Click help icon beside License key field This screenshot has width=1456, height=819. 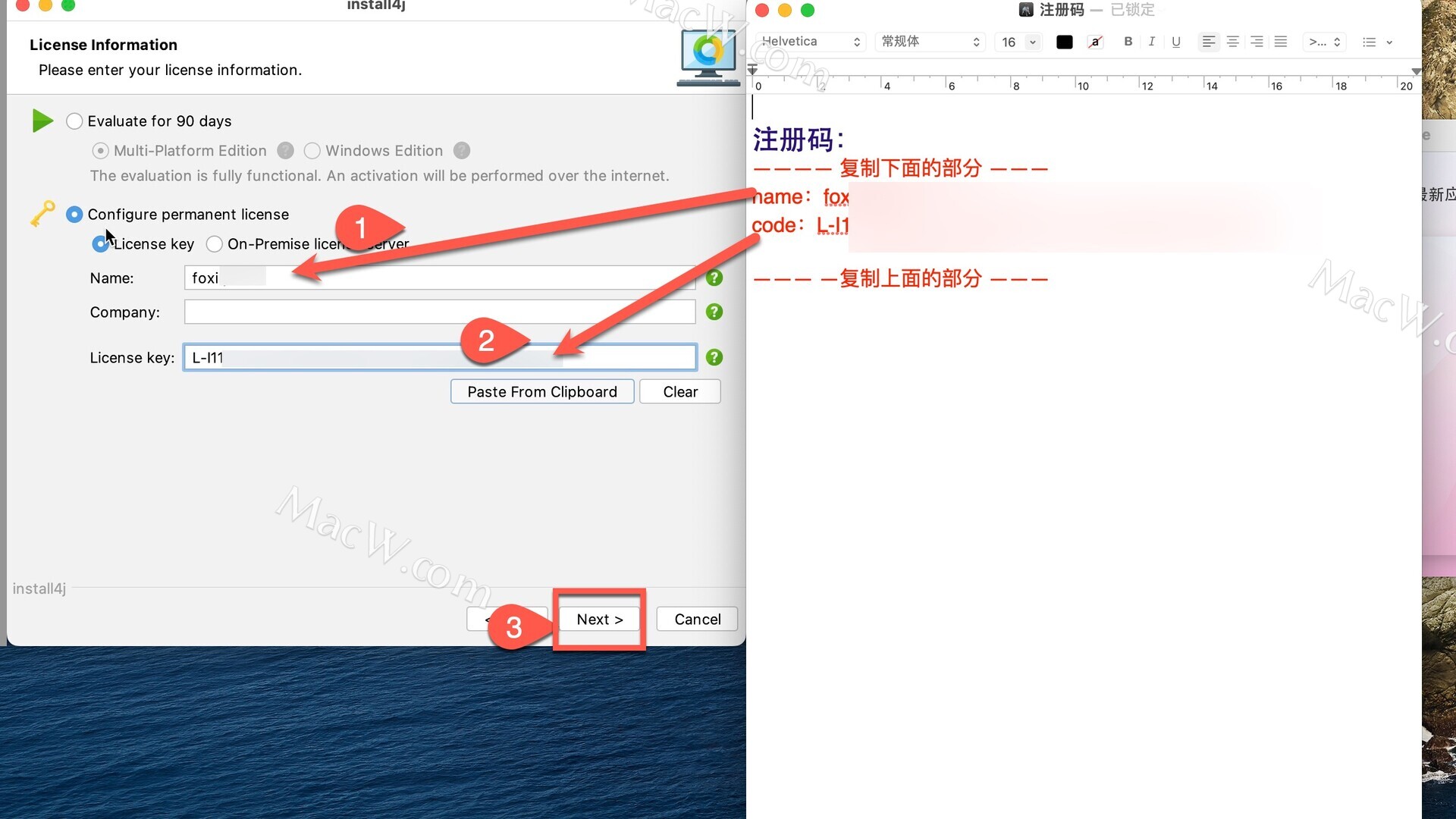(x=714, y=358)
